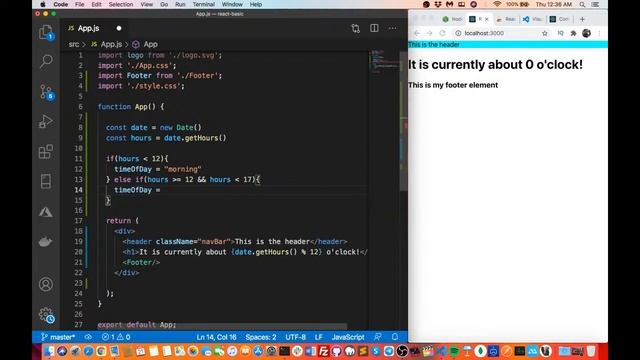Click browser forward button
This screenshot has width=640, height=360.
tap(429, 33)
